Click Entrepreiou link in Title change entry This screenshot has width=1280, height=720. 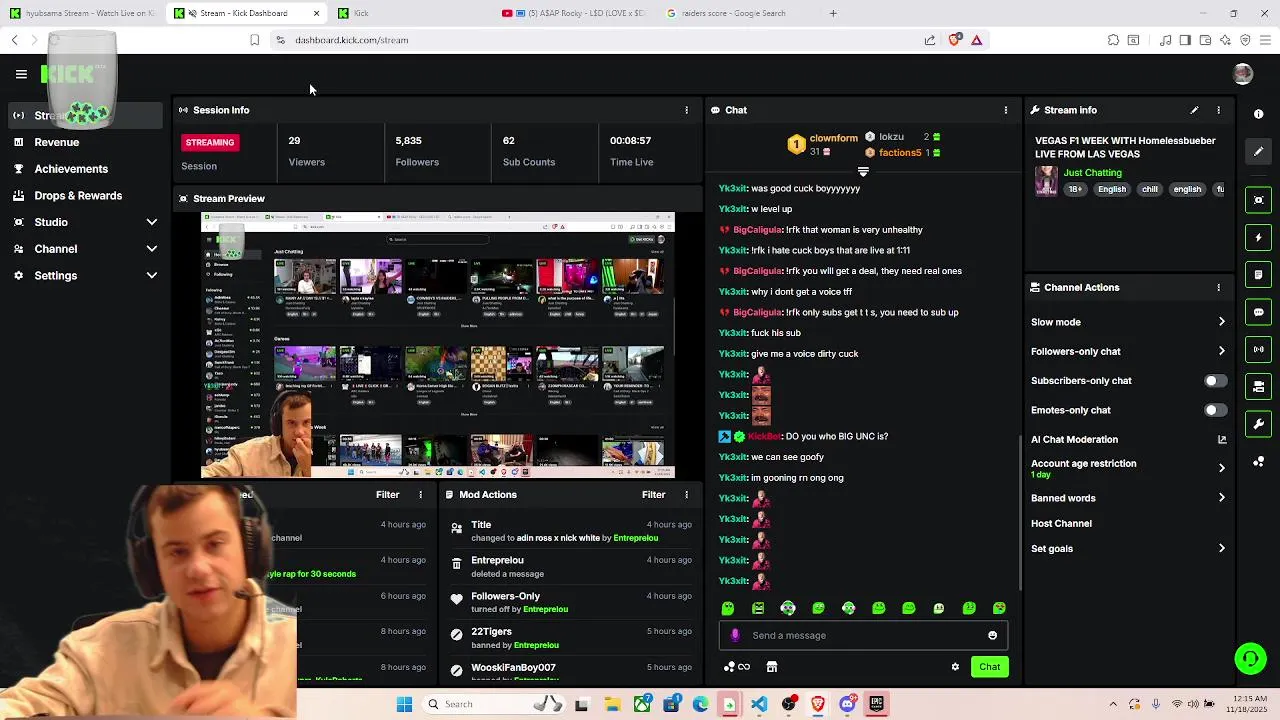(x=635, y=538)
